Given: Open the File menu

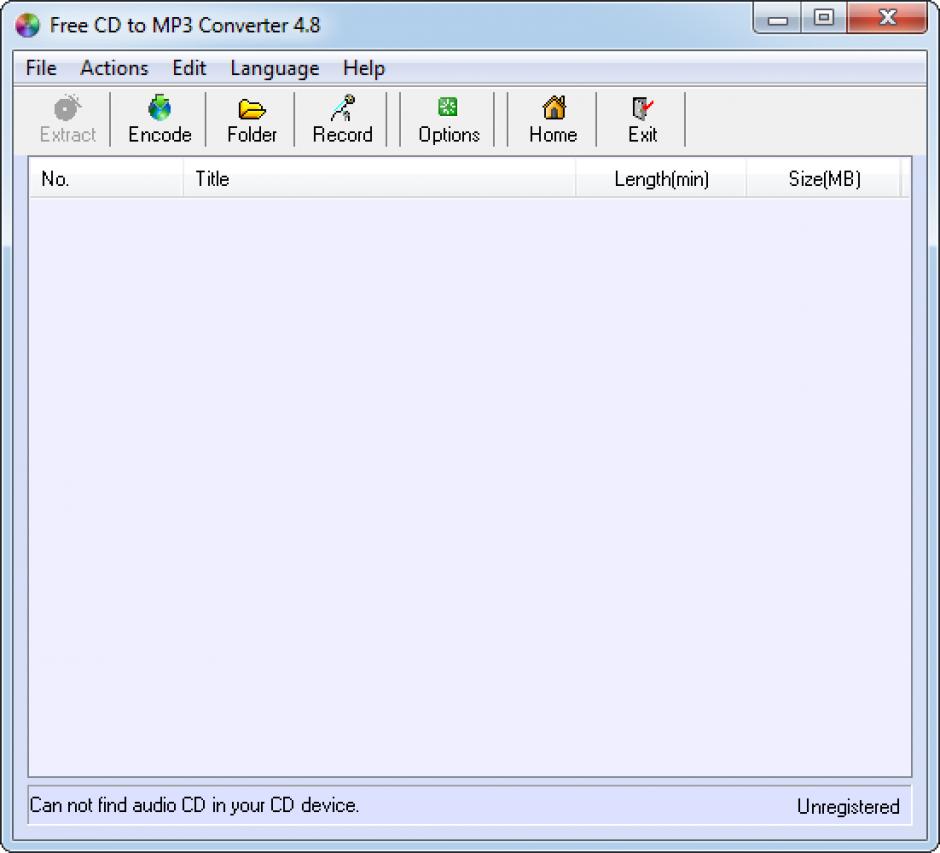Looking at the screenshot, I should tap(41, 68).
